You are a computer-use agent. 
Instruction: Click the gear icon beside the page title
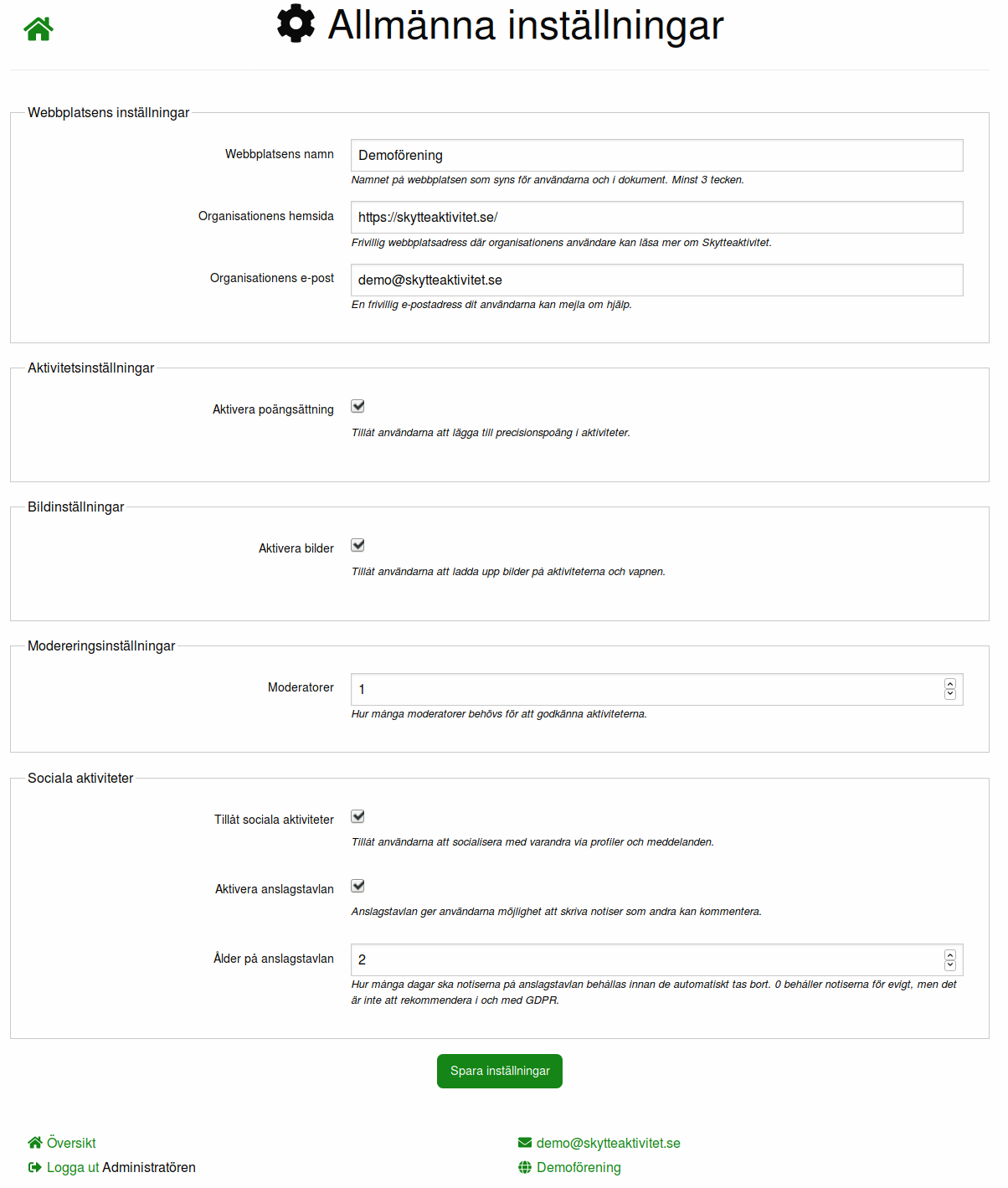296,23
